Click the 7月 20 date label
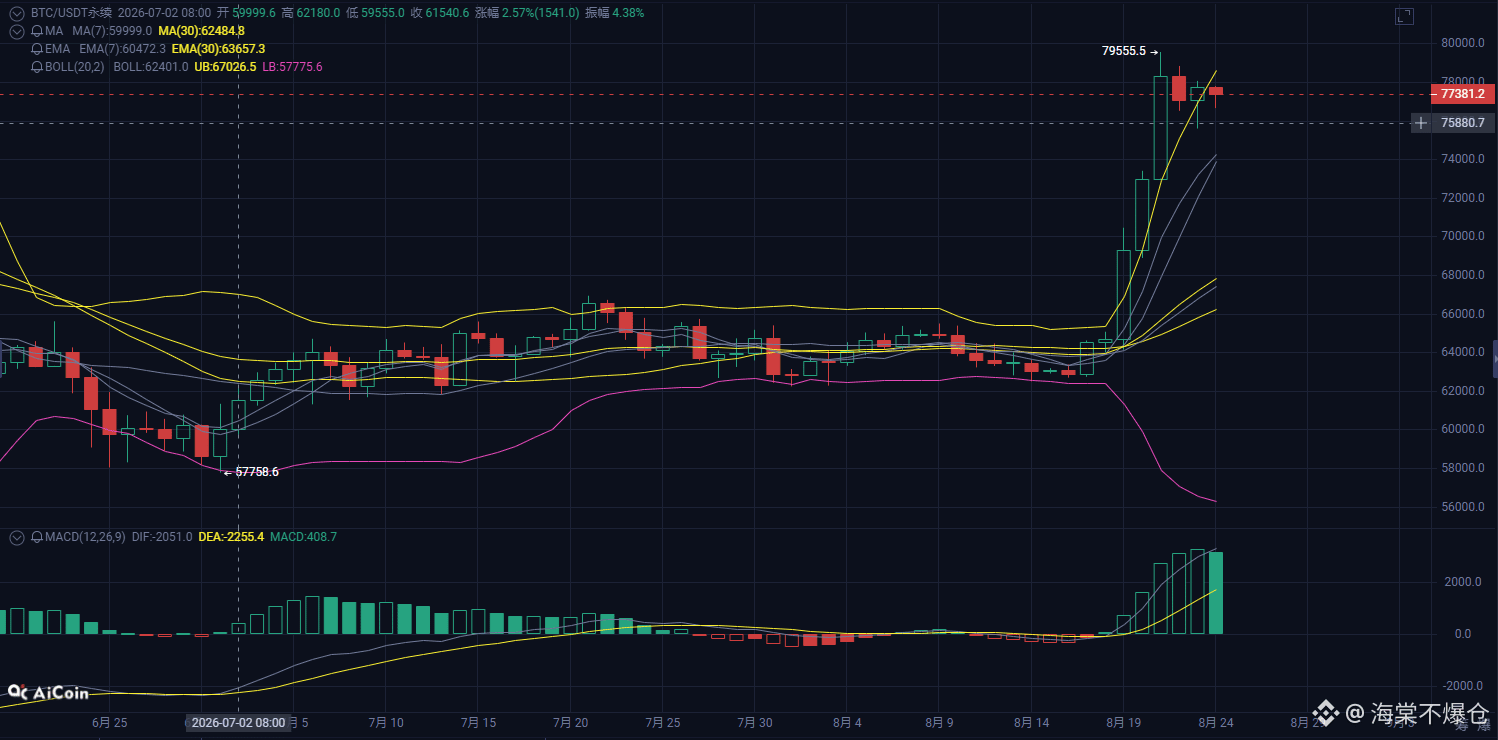1498x740 pixels. 570,722
